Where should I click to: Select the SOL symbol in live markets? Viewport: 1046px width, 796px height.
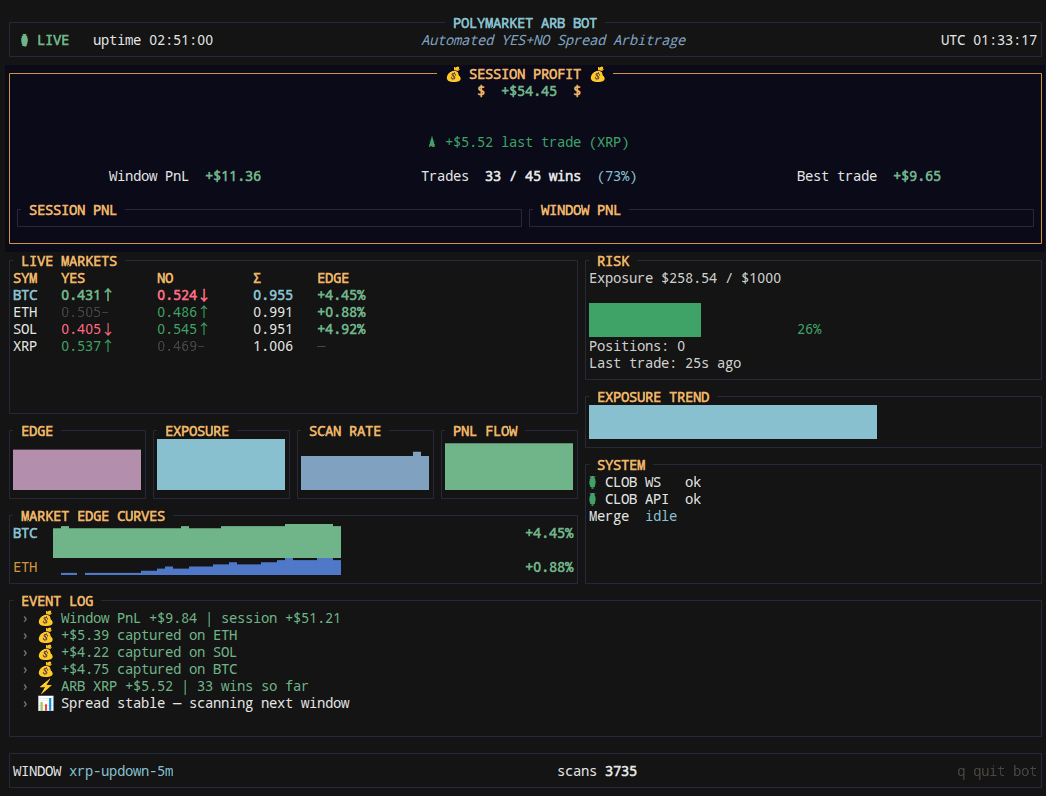(x=25, y=329)
